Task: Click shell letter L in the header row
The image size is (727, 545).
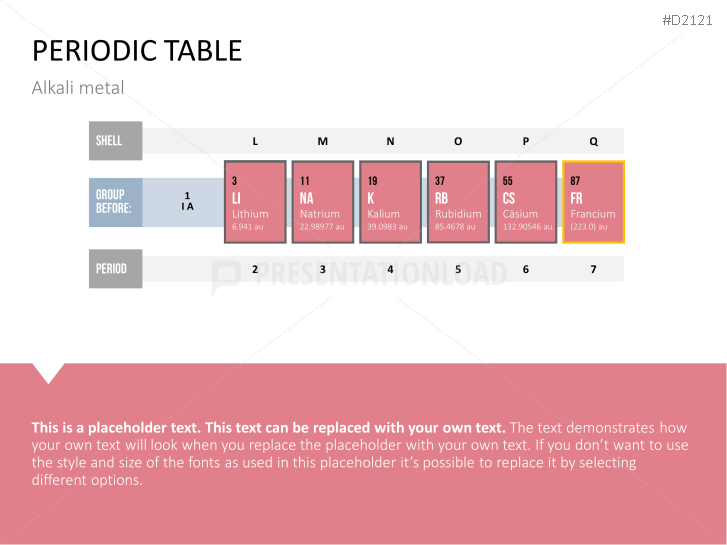Action: pos(255,142)
